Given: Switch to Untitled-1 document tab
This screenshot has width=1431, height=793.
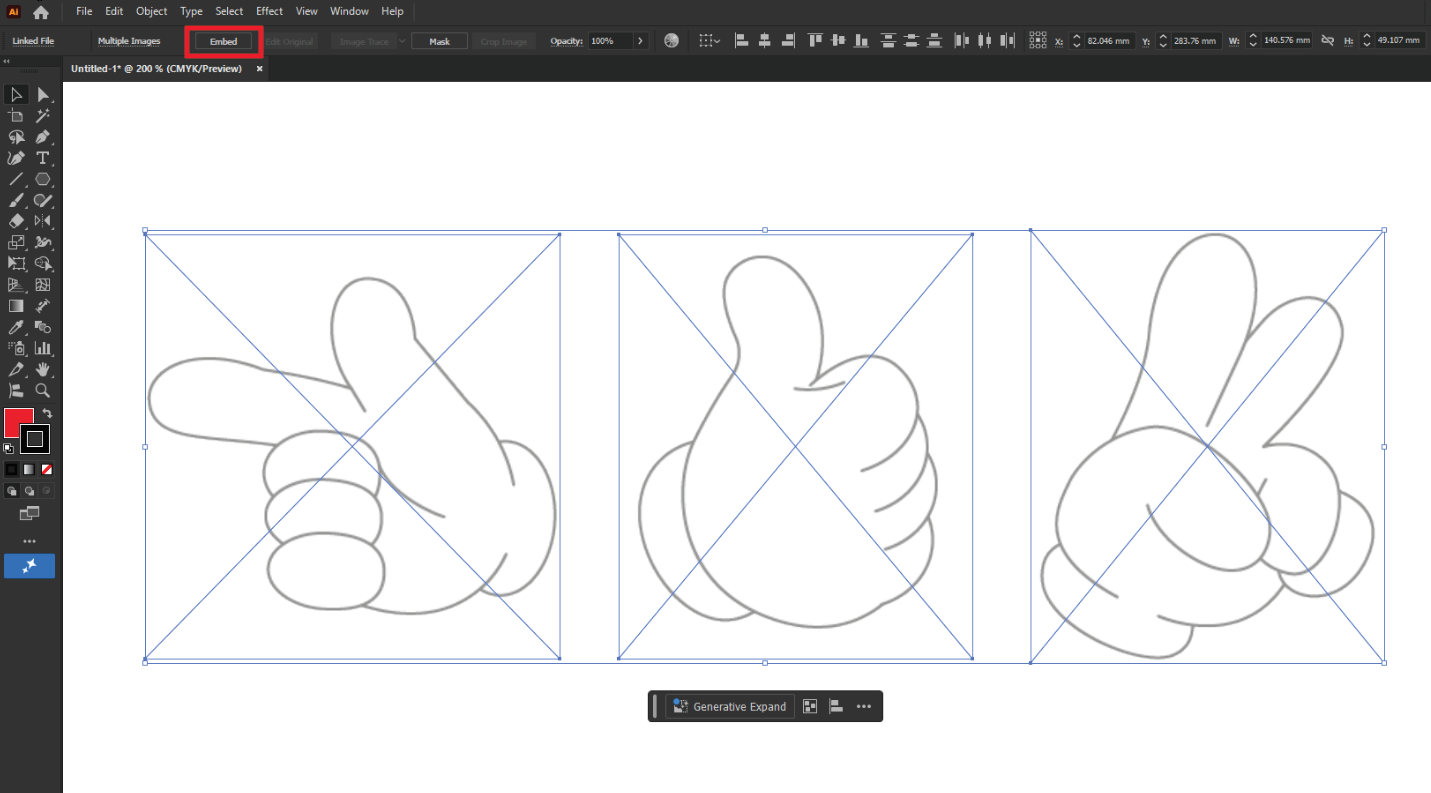Looking at the screenshot, I should coord(156,69).
